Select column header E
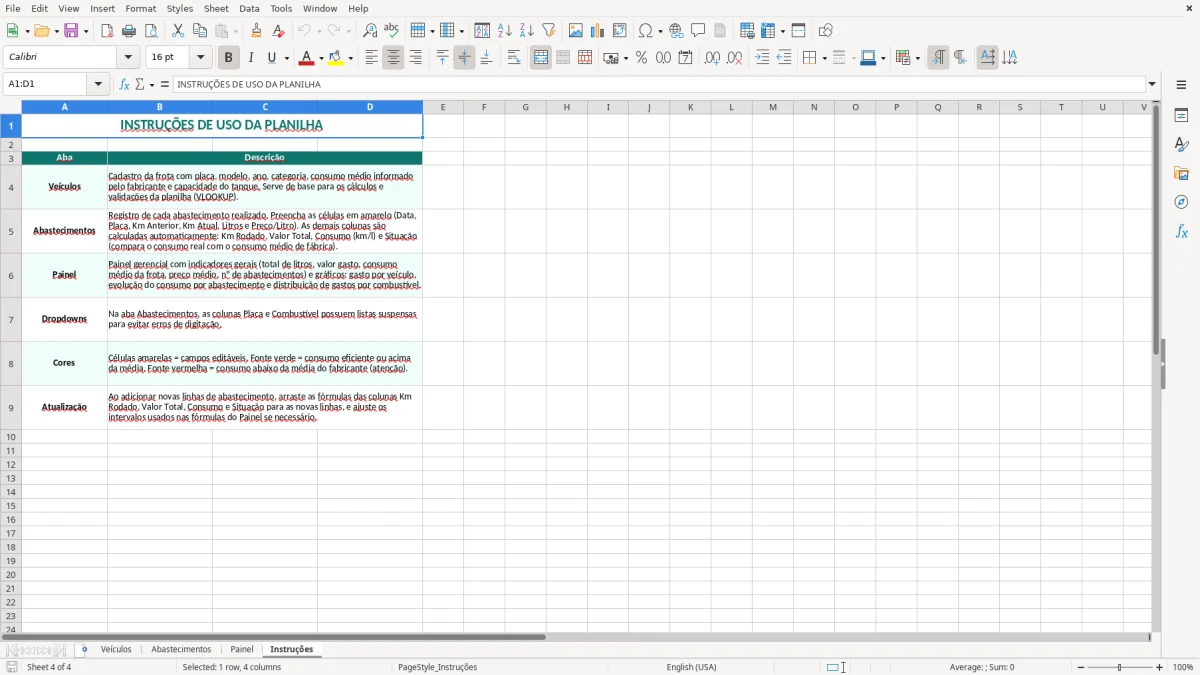The image size is (1200, 675). [443, 107]
